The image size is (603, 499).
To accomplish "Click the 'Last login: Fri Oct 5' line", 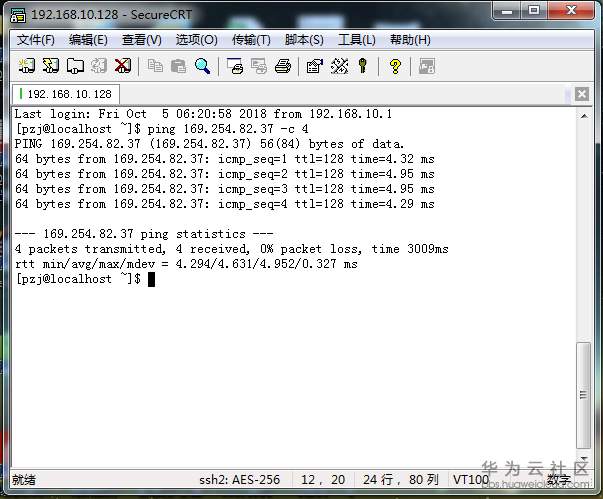I will pyautogui.click(x=203, y=114).
